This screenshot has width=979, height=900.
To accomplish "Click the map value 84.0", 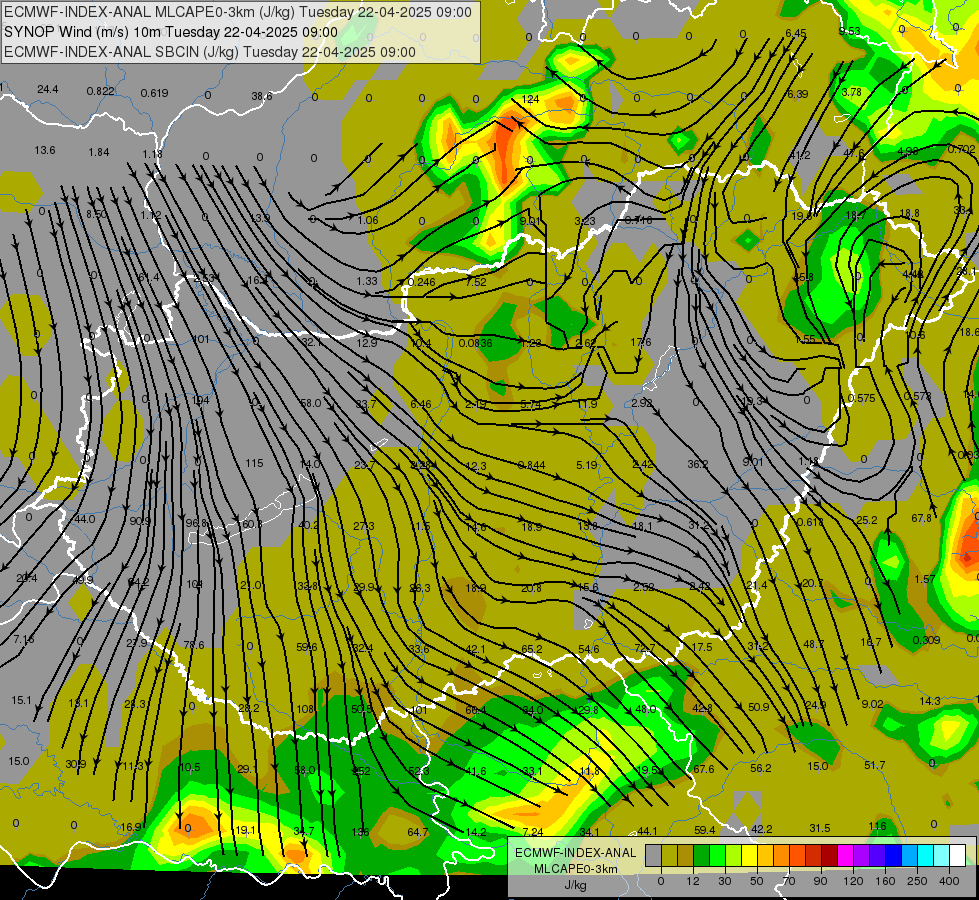I will click(533, 710).
